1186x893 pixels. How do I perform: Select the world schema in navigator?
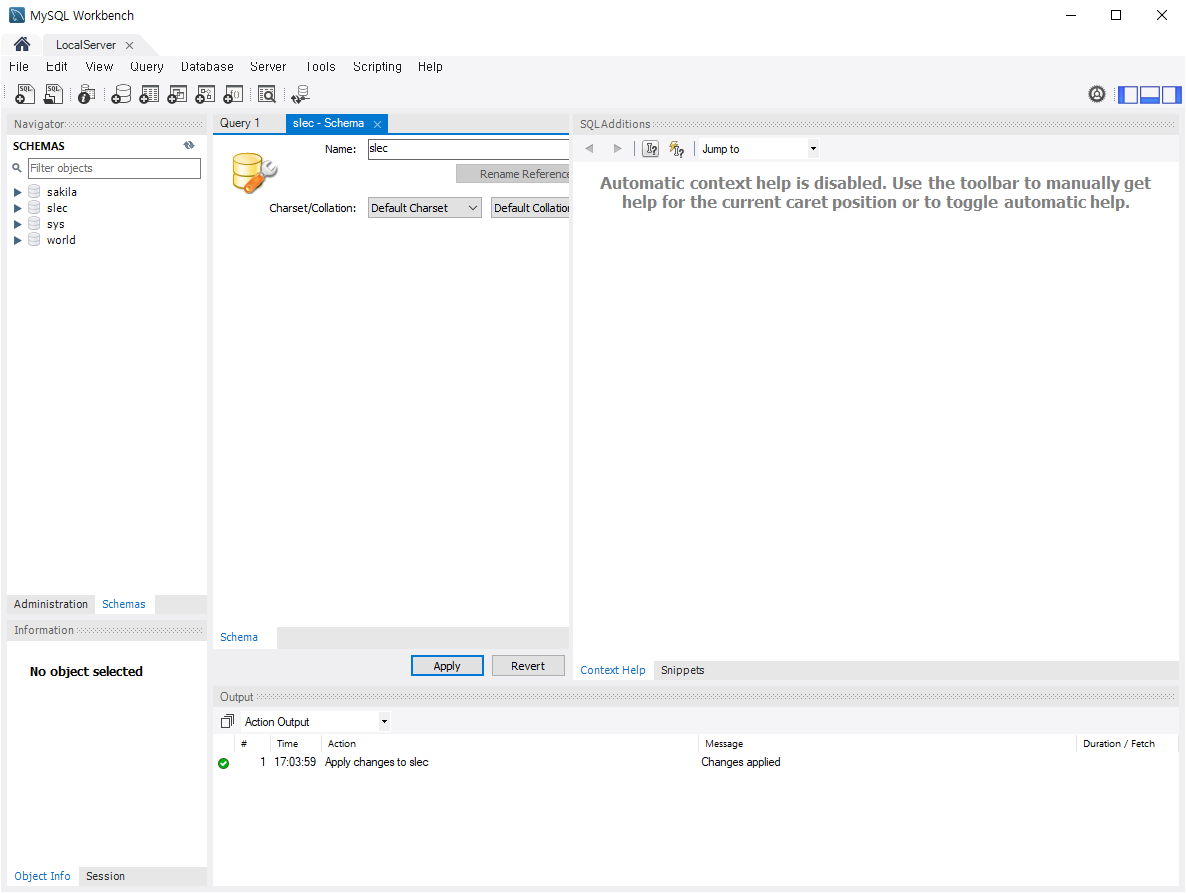[61, 240]
